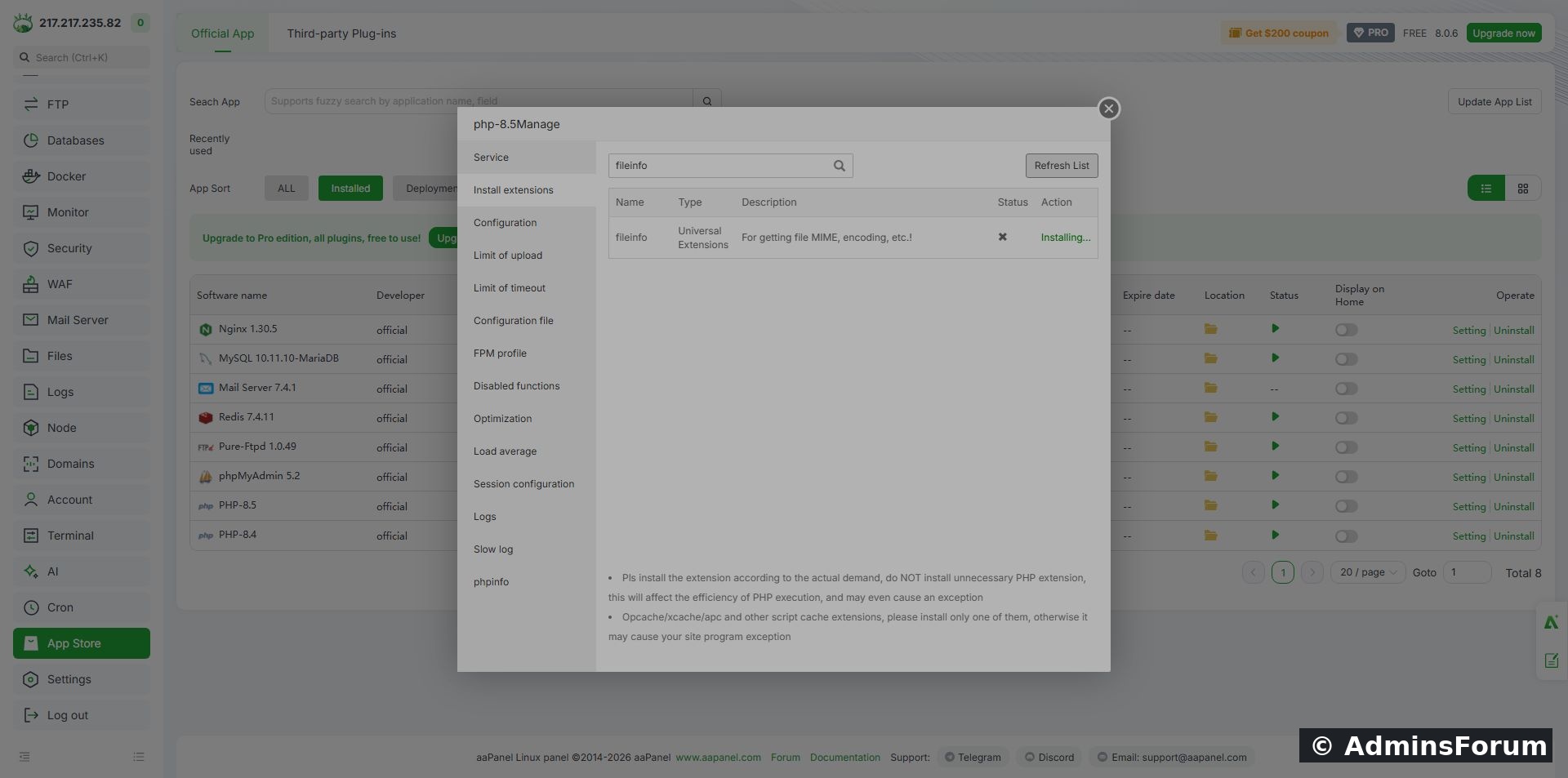Open the Cron sidebar item
Viewport: 1568px width, 778px height.
[x=82, y=607]
